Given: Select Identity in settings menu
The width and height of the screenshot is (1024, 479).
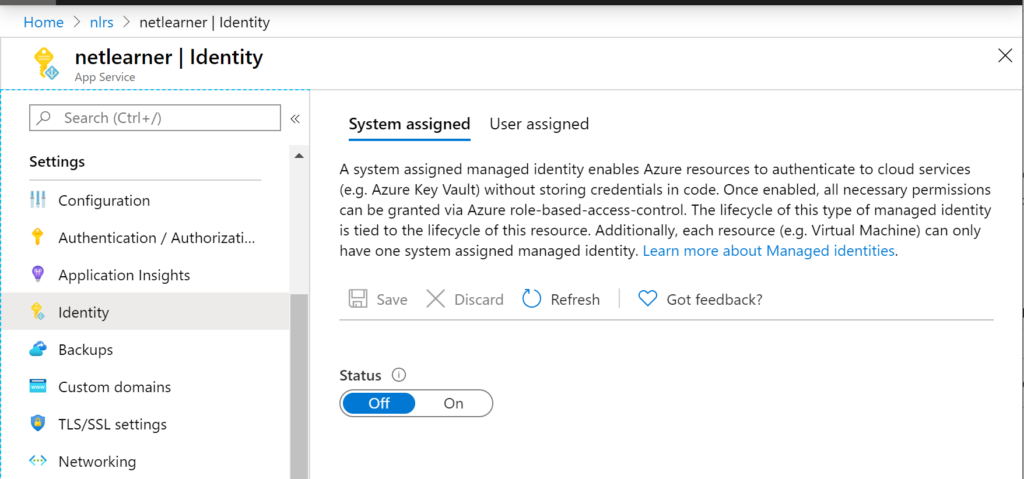Looking at the screenshot, I should click(145, 312).
